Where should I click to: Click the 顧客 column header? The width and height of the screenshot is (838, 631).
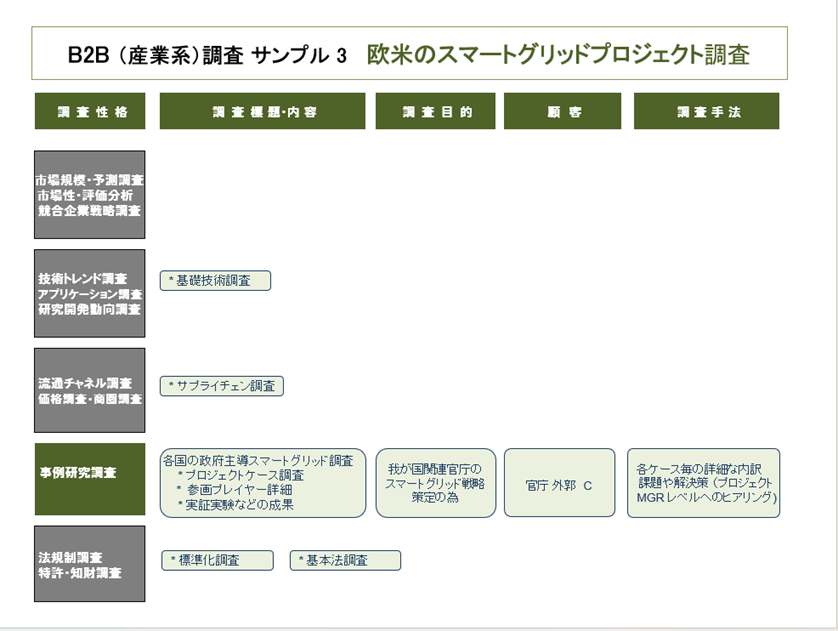click(562, 111)
